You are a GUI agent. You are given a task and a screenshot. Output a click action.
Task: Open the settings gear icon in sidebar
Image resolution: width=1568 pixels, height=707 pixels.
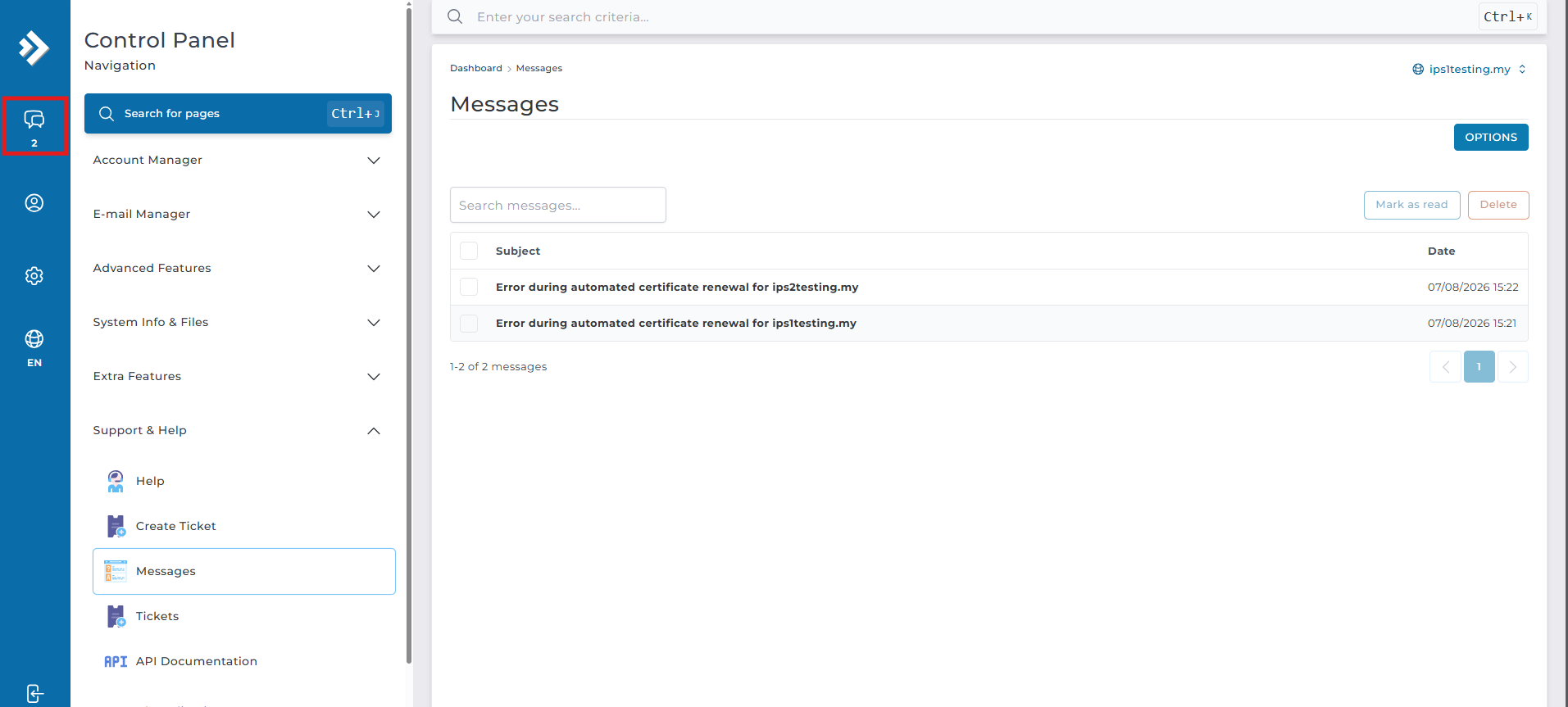(34, 276)
